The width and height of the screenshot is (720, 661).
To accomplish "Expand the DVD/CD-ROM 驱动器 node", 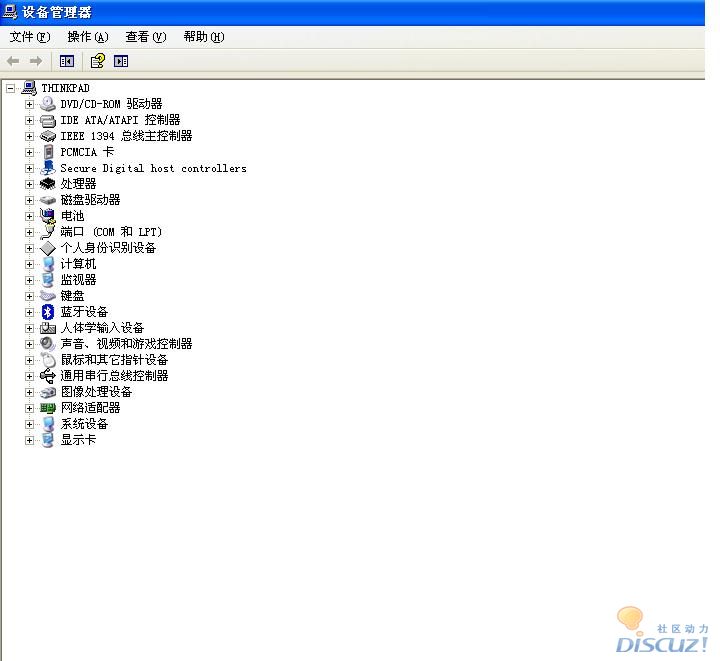I will [29, 104].
